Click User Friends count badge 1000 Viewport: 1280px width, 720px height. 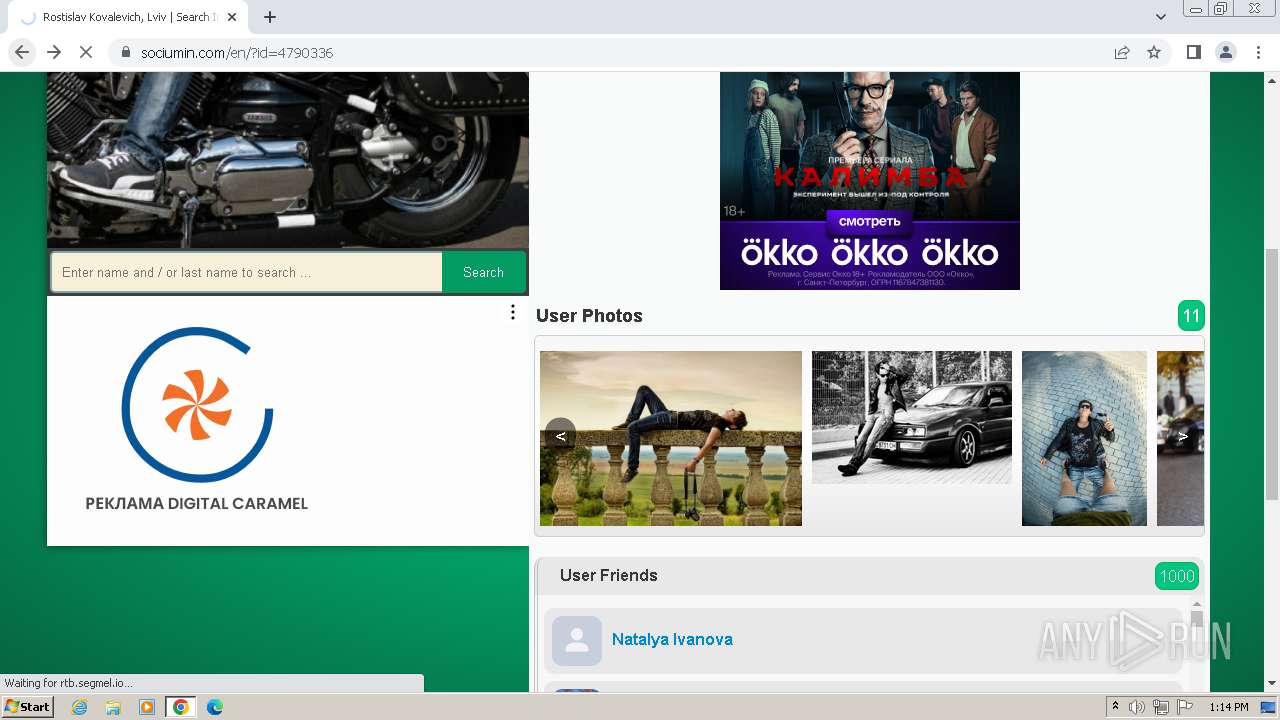click(1177, 576)
